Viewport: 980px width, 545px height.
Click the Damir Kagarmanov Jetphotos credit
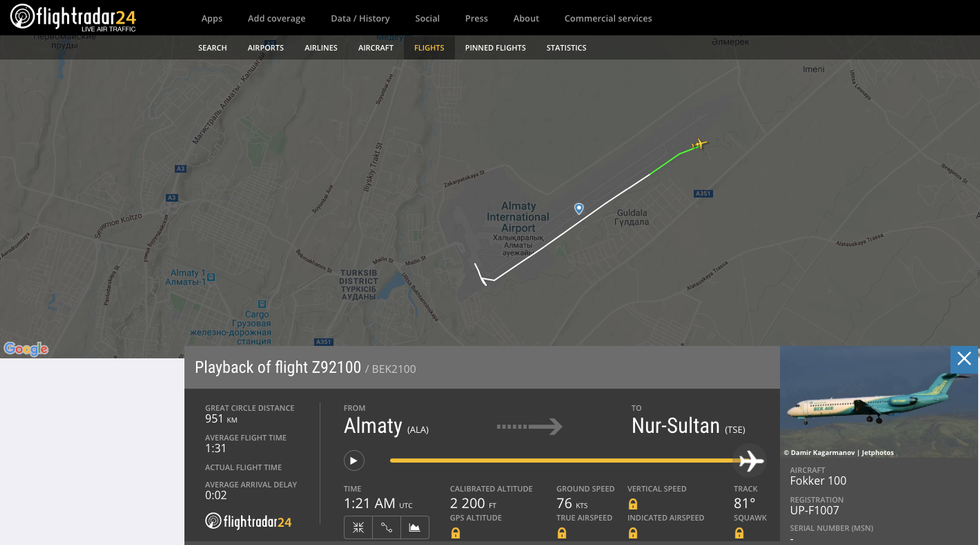click(839, 452)
